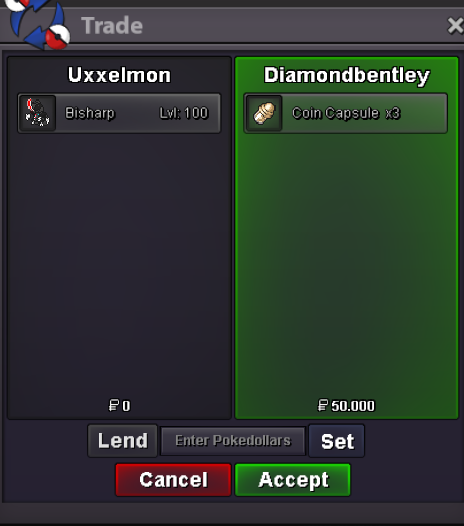Cancel the trade
Viewport: 464px width, 526px height.
(x=173, y=480)
